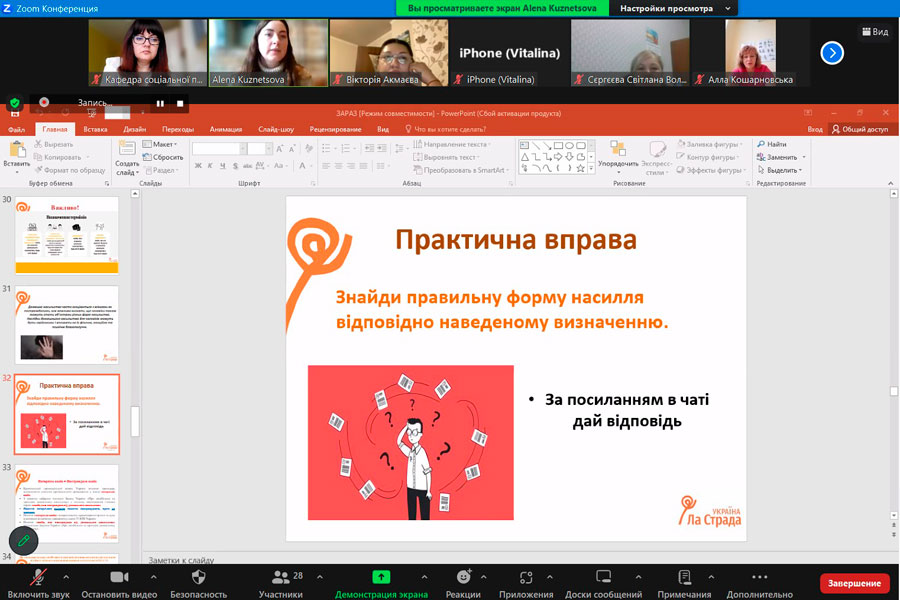Stop the recording with the square button
This screenshot has height=600, width=900.
180,103
